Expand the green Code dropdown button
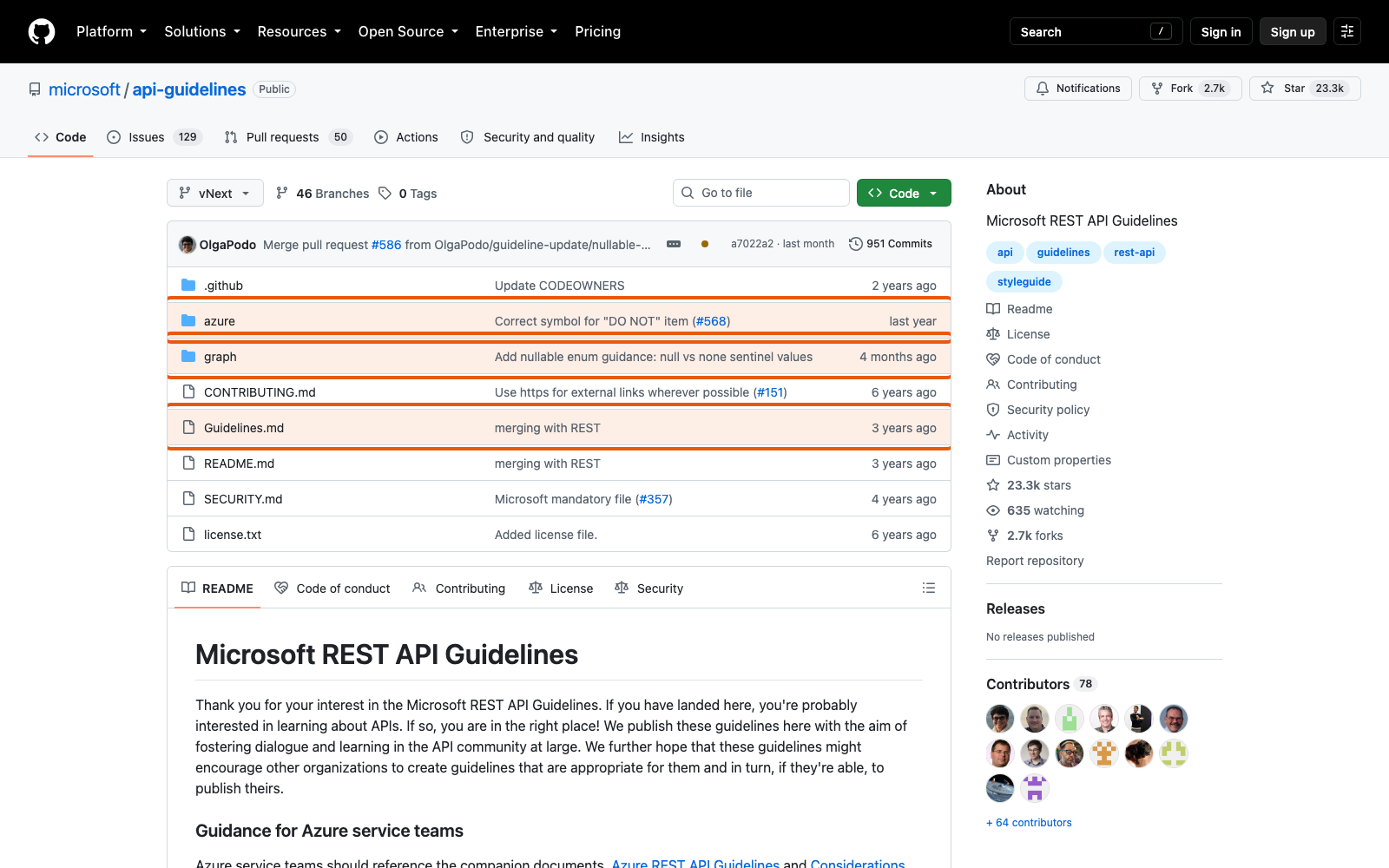The width and height of the screenshot is (1389, 868). (x=904, y=193)
